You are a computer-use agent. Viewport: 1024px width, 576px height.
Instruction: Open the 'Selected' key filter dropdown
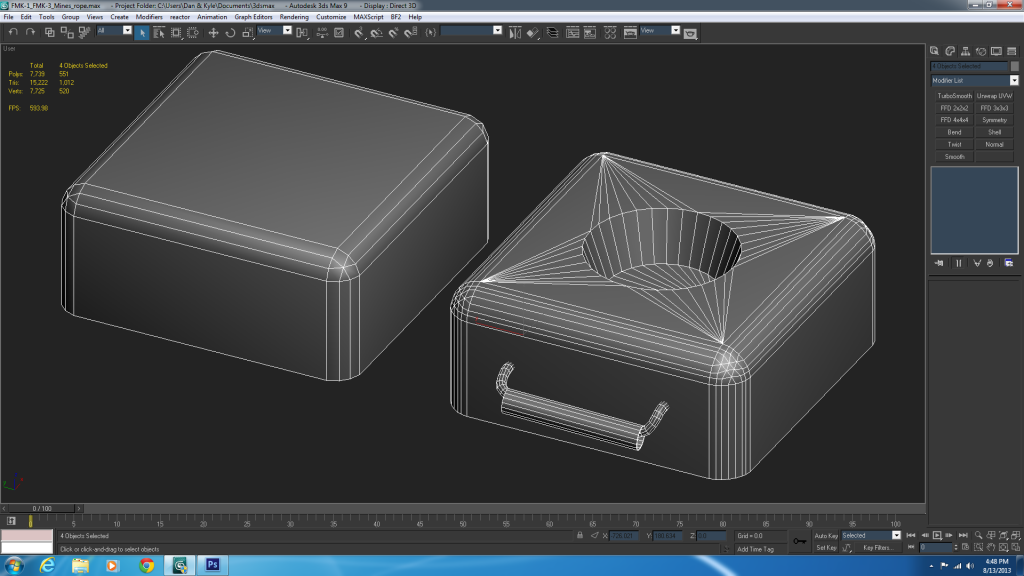[x=896, y=536]
